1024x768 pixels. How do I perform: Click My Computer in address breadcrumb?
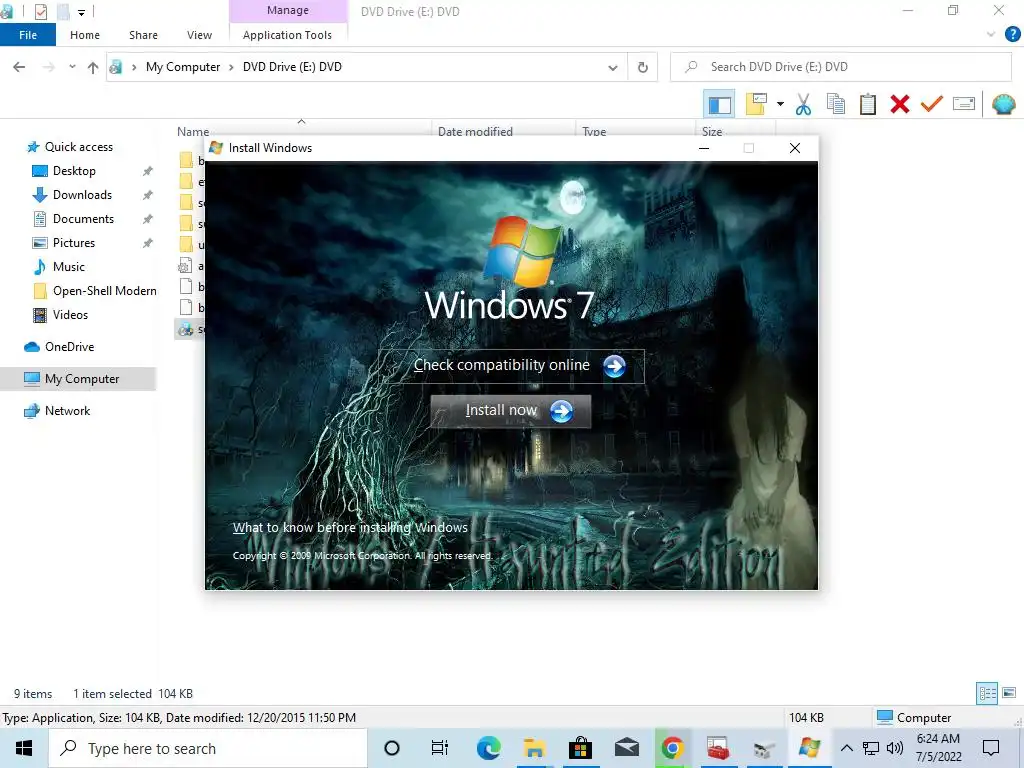pyautogui.click(x=183, y=67)
